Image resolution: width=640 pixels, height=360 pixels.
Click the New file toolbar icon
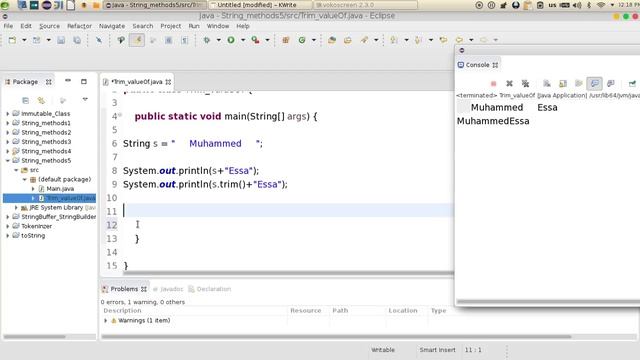12,40
